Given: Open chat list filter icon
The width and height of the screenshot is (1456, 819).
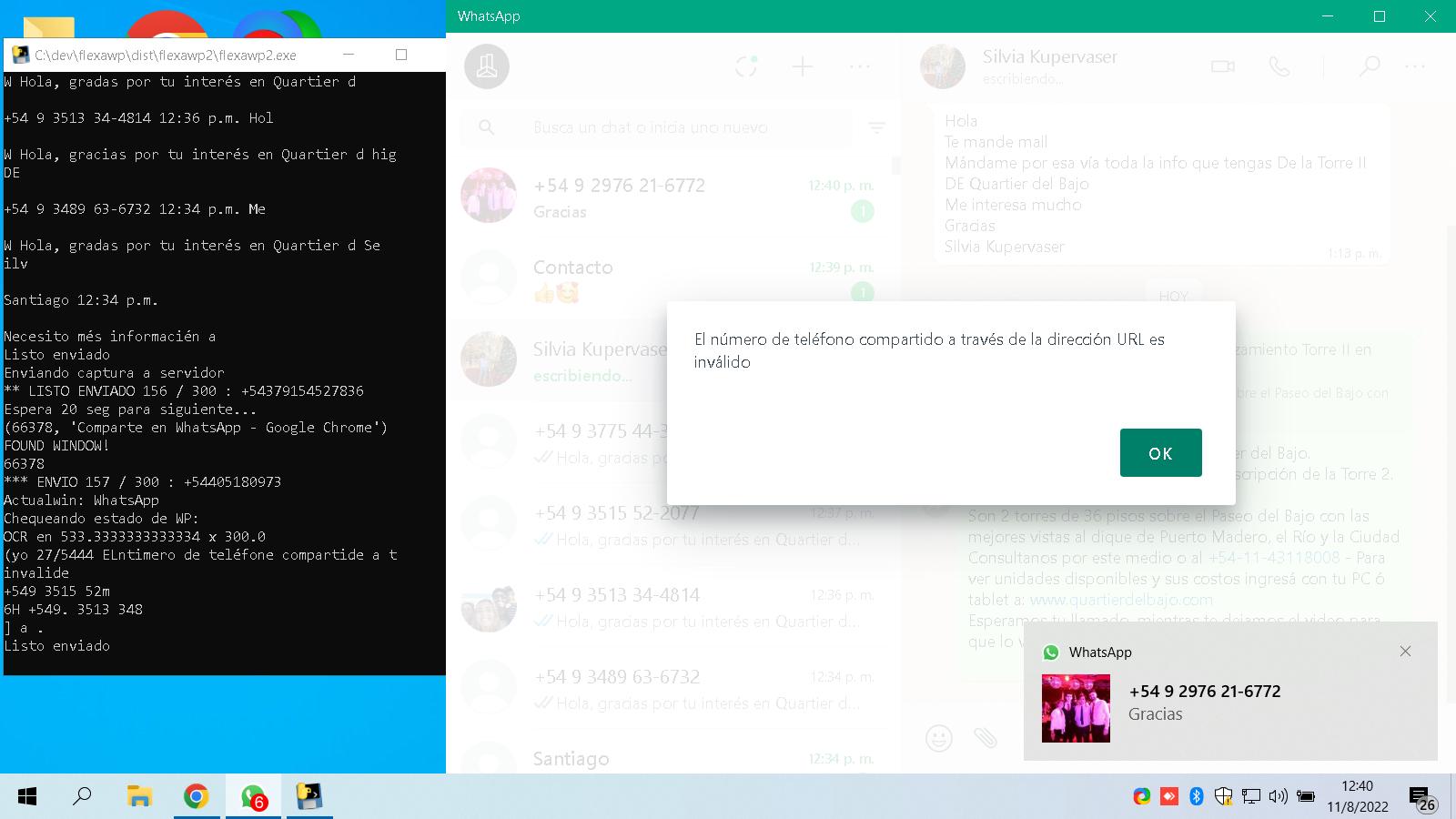Looking at the screenshot, I should (876, 127).
